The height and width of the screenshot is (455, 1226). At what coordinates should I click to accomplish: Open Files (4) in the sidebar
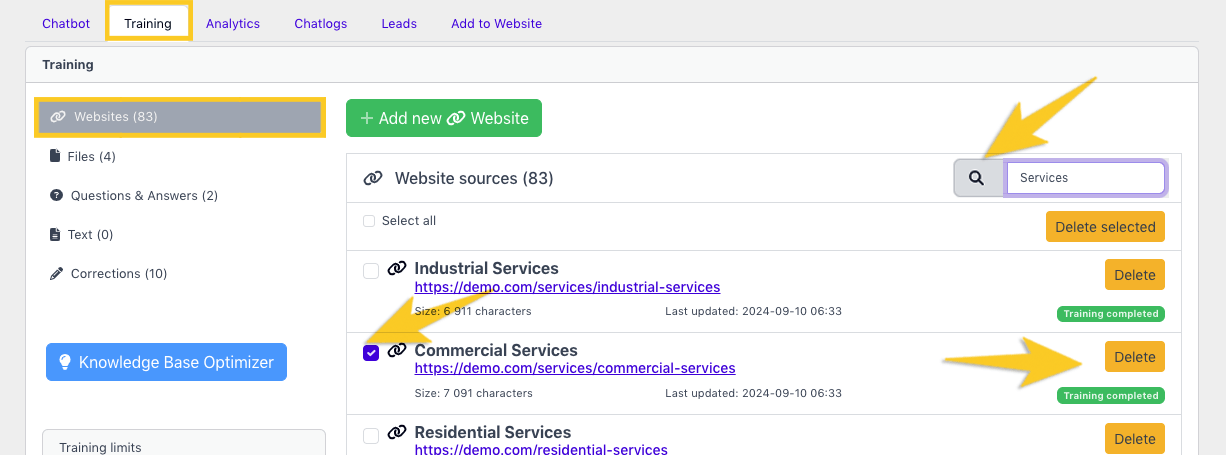pos(91,156)
